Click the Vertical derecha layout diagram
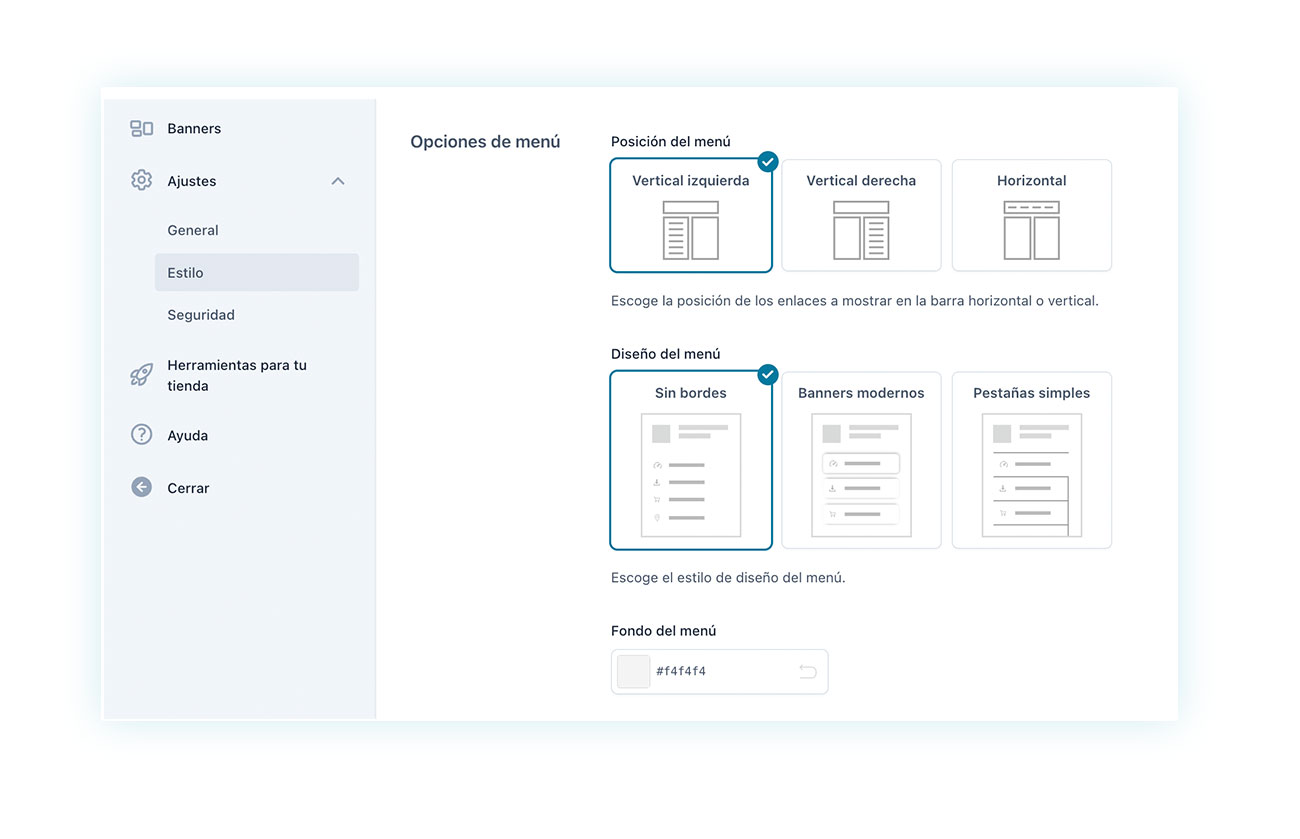Image resolution: width=1300 pixels, height=839 pixels. point(861,230)
